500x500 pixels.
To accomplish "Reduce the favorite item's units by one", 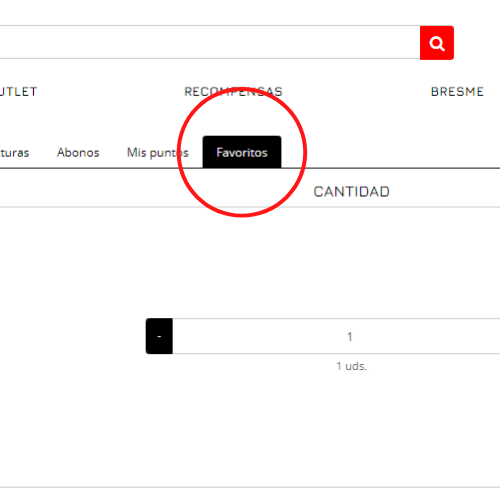I will point(159,336).
